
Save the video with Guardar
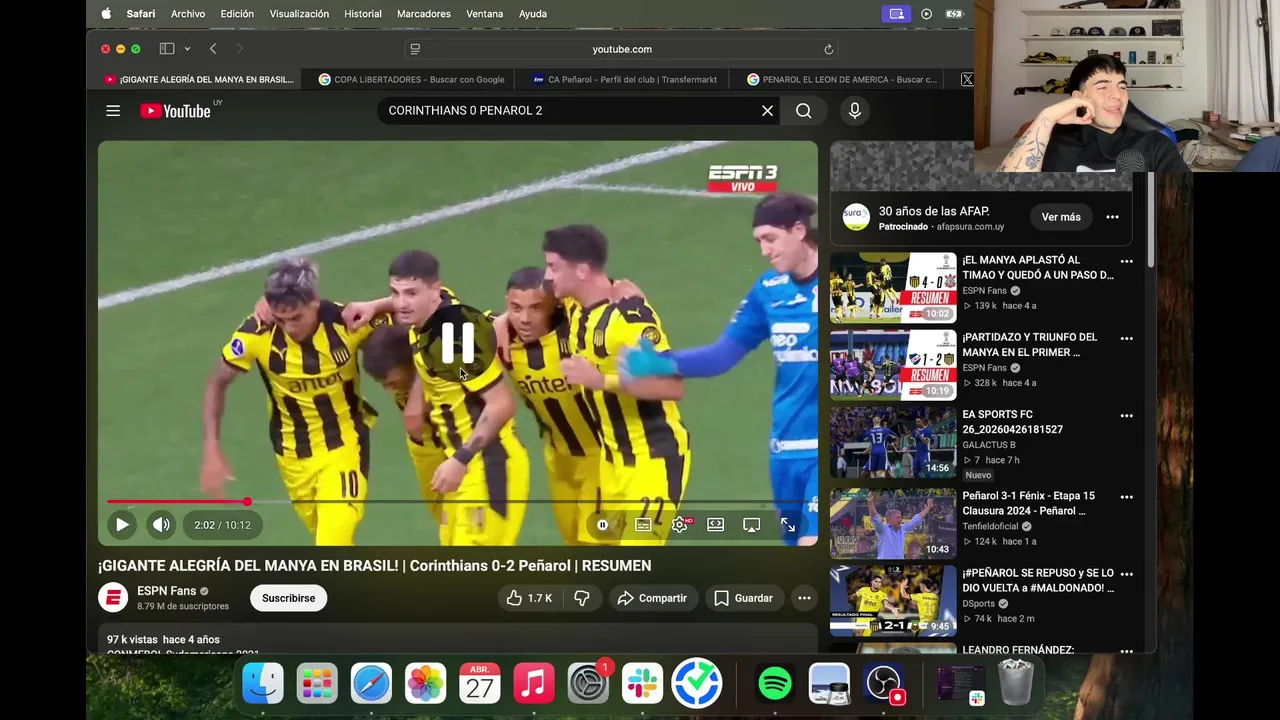pyautogui.click(x=744, y=598)
